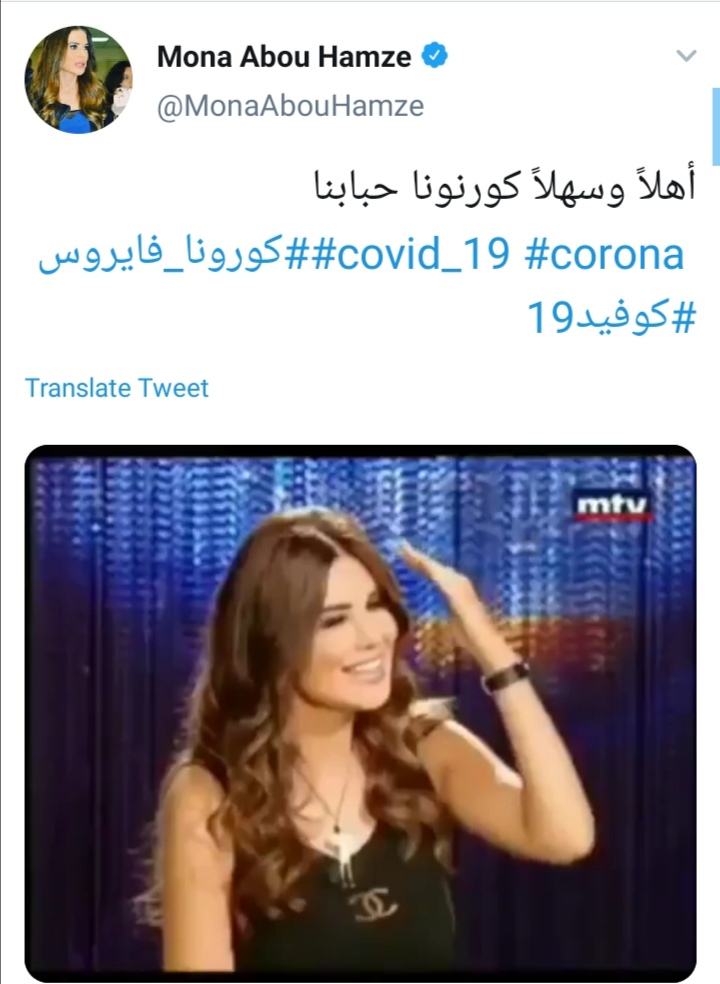The width and height of the screenshot is (720, 984).
Task: Click the @MonaAbouHamze handle
Action: pos(291,105)
